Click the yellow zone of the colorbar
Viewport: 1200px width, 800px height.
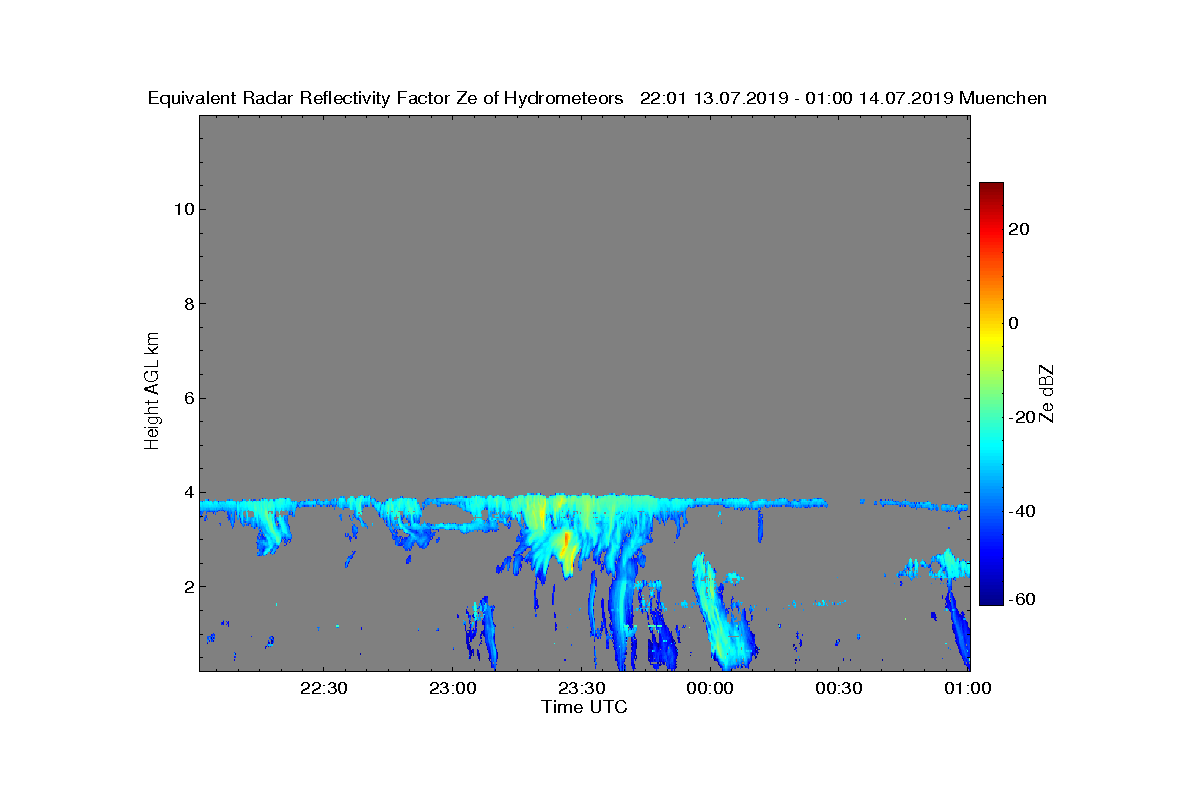coord(991,337)
